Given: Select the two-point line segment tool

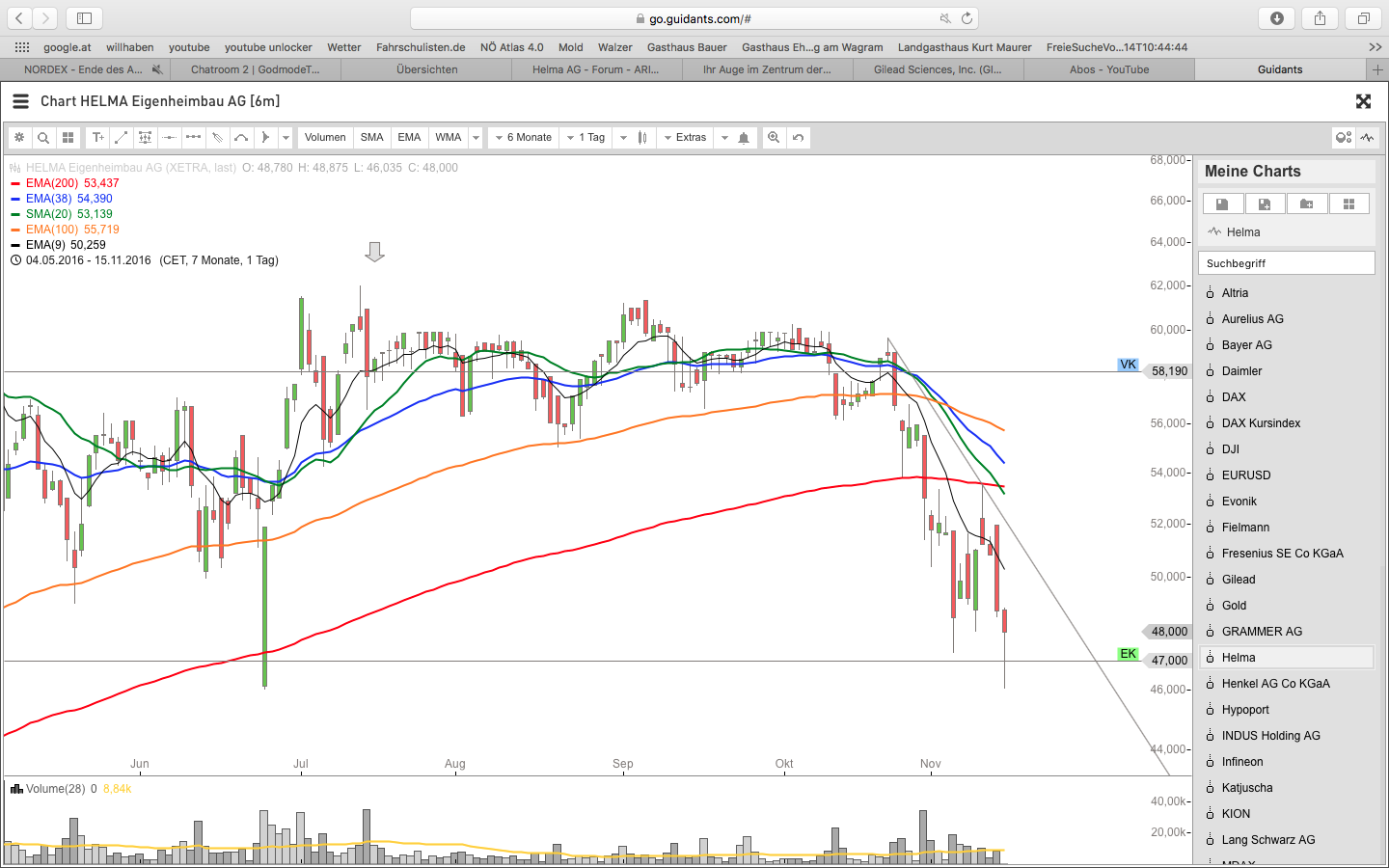Looking at the screenshot, I should [x=194, y=138].
